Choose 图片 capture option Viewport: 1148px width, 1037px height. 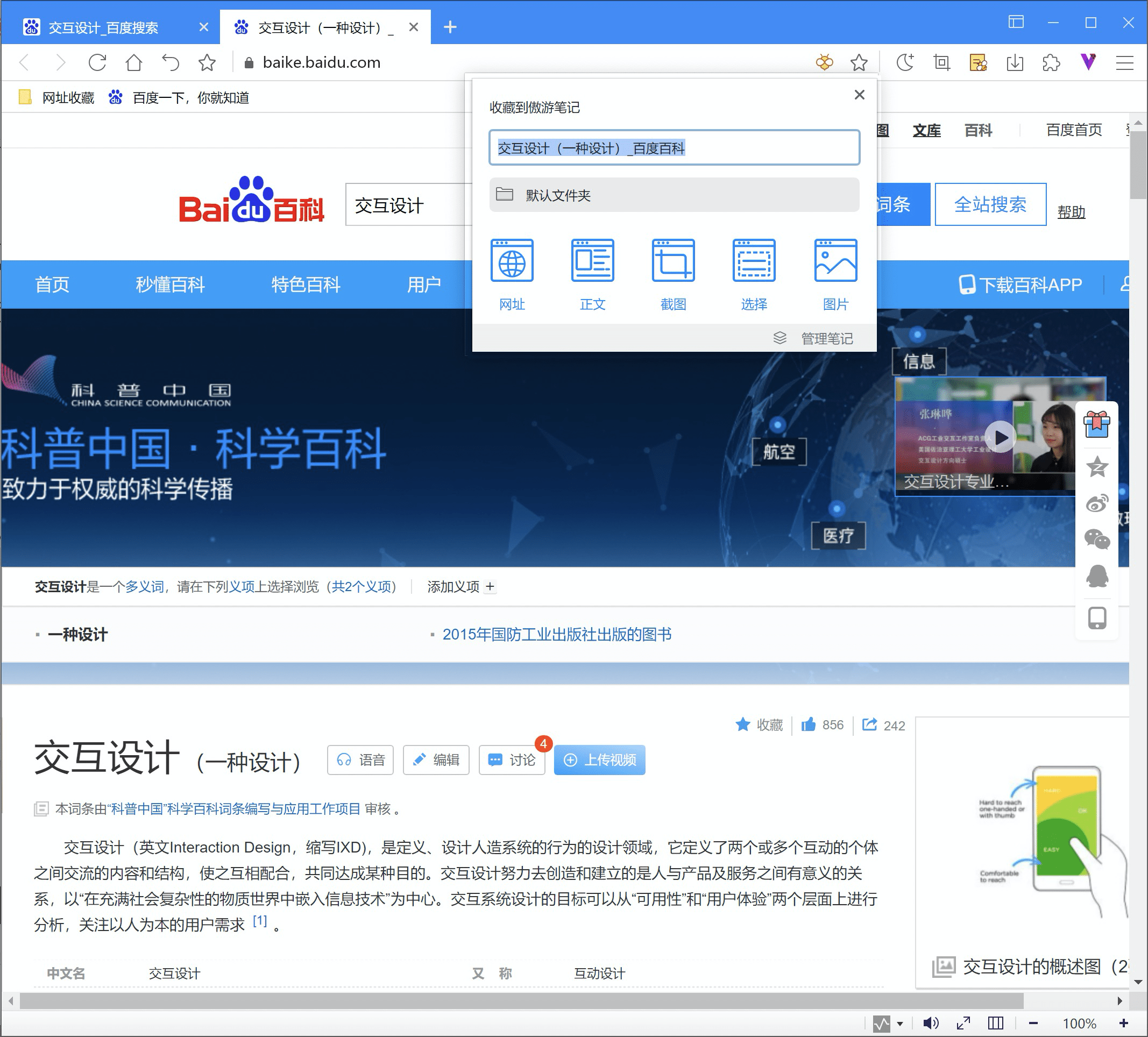(835, 275)
